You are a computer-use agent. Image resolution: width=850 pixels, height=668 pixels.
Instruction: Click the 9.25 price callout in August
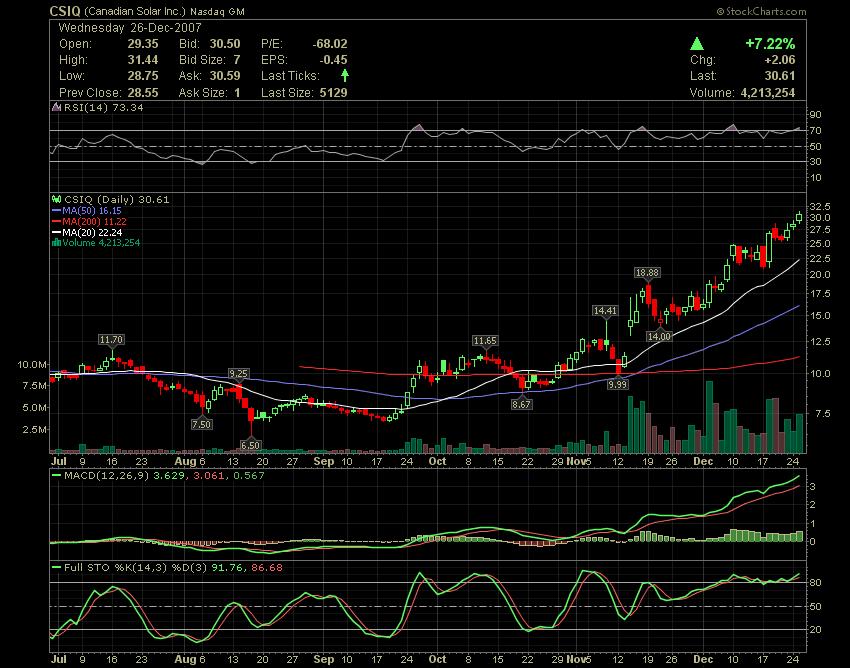coord(238,374)
